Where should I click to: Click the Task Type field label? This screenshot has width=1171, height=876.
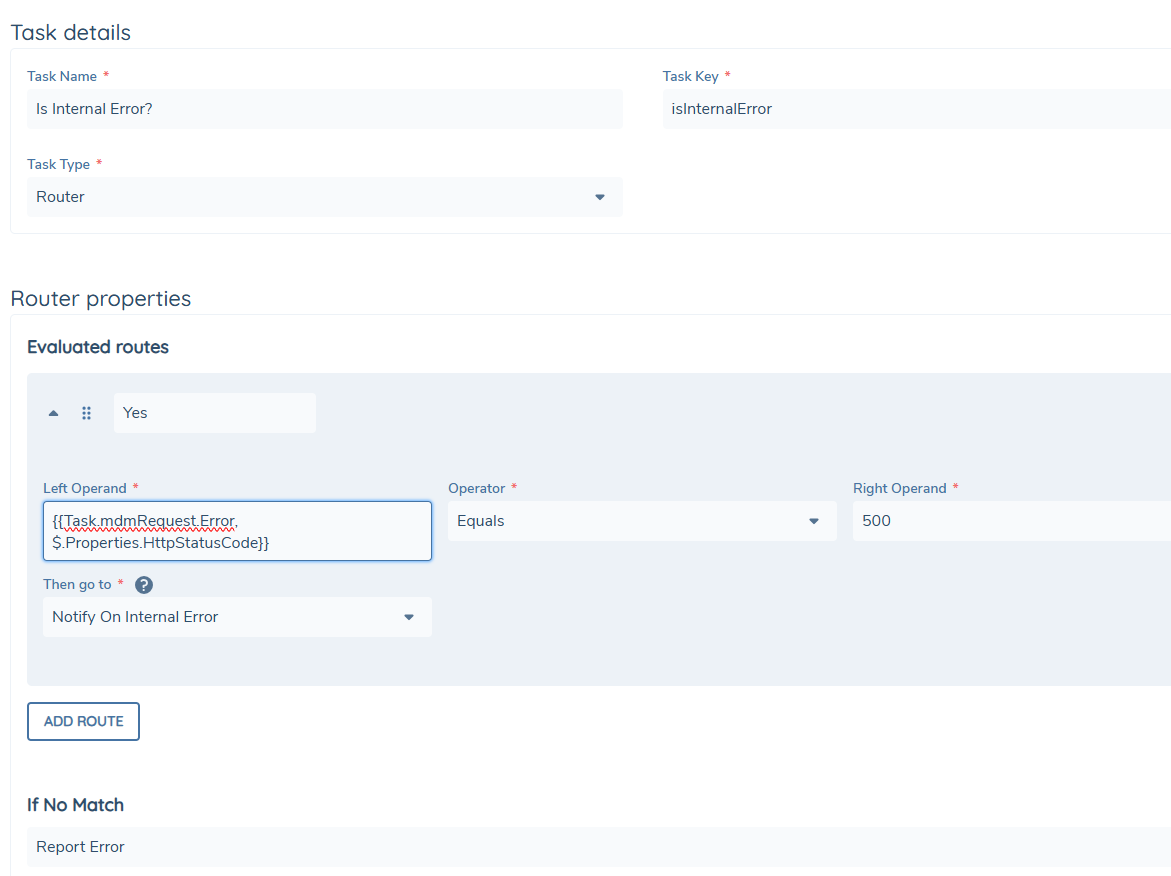[58, 164]
